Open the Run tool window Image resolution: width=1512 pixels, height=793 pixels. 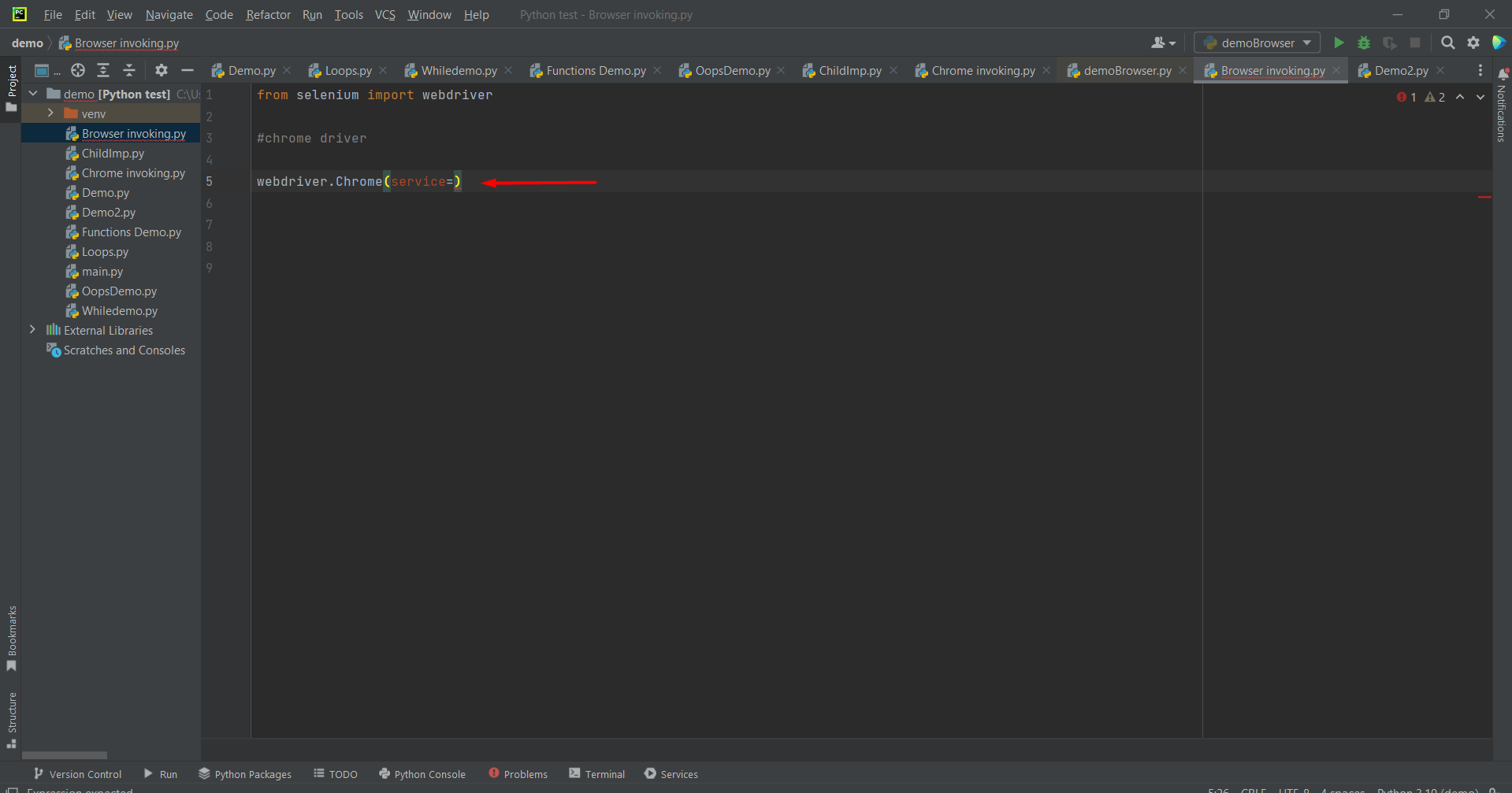coord(161,774)
